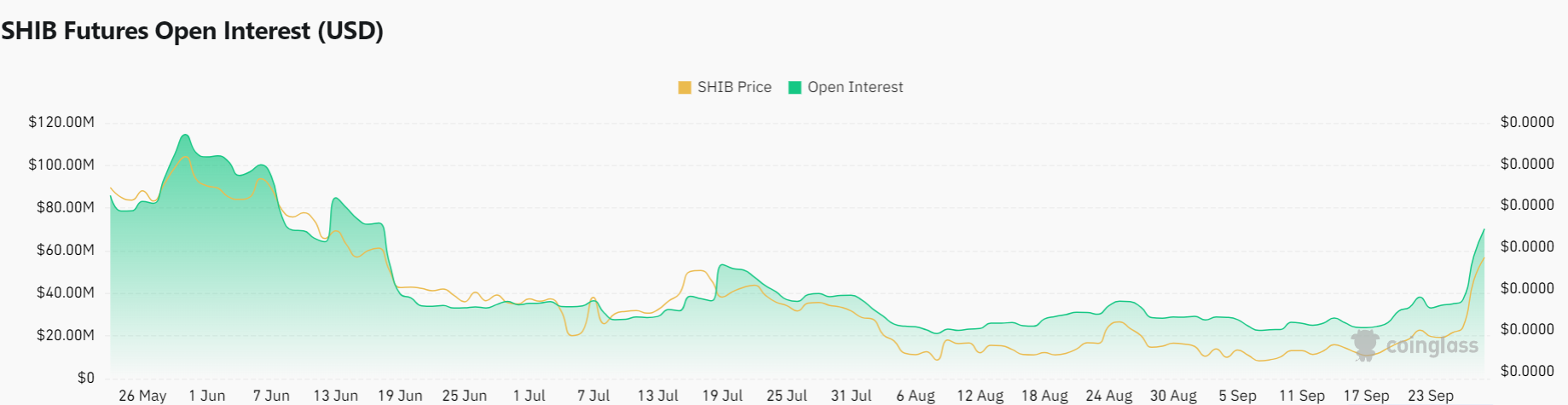The width and height of the screenshot is (1568, 405).
Task: Select the 24 Aug date label
Action: (1108, 396)
